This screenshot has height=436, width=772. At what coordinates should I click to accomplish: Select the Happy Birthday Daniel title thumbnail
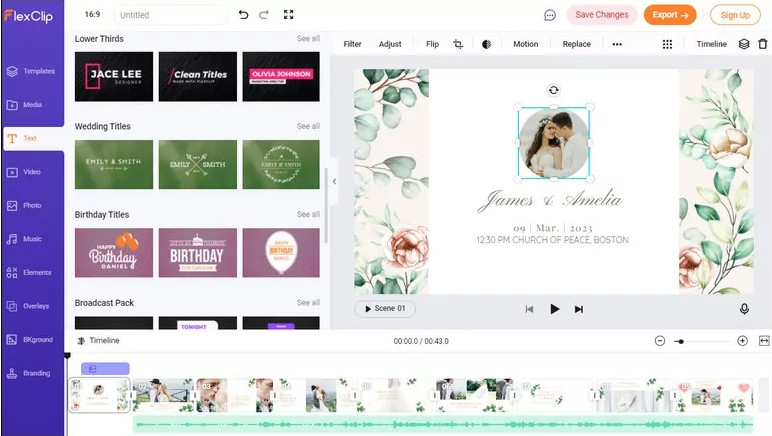[x=114, y=253]
